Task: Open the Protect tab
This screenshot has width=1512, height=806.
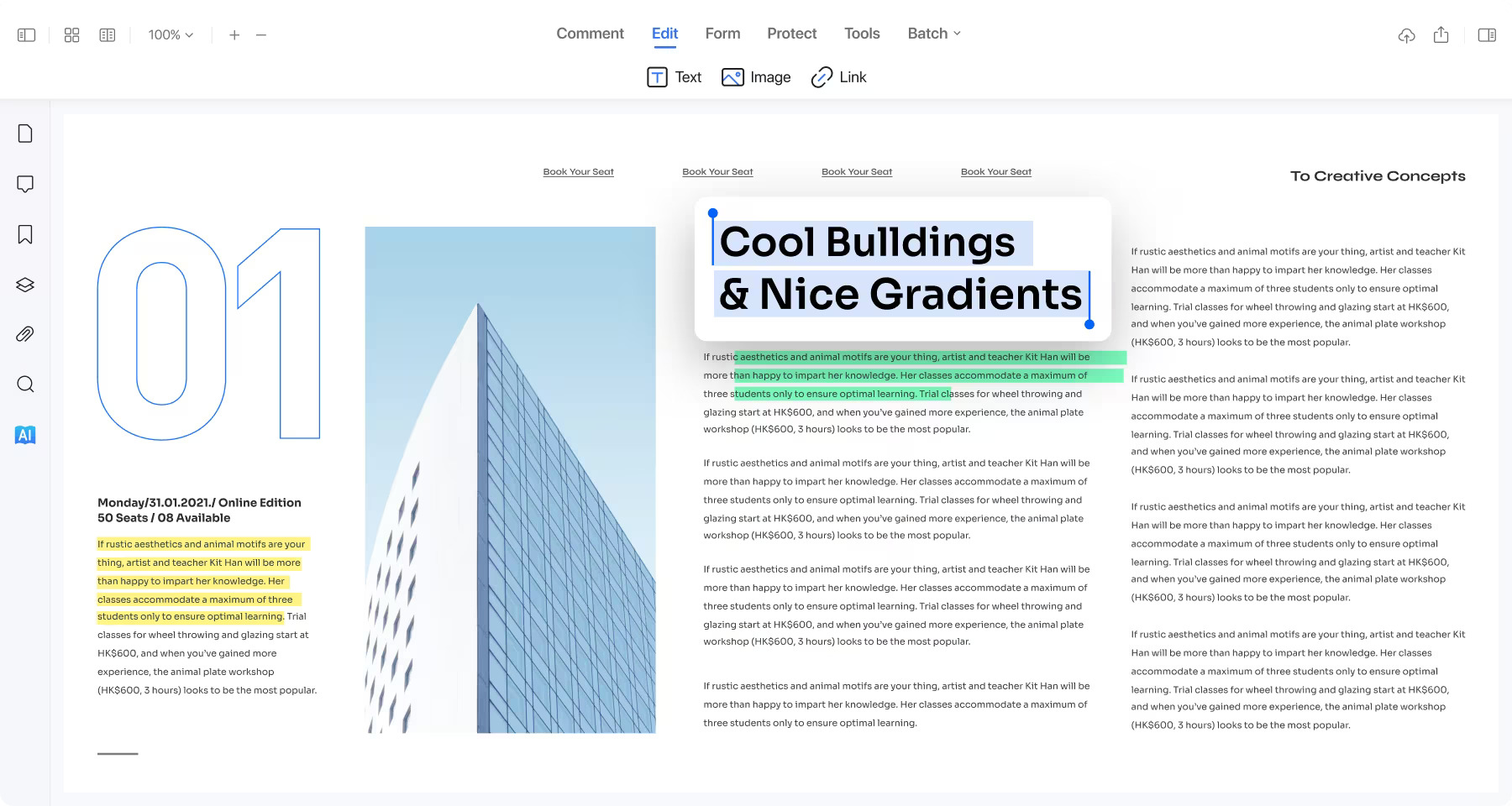Action: [x=791, y=34]
